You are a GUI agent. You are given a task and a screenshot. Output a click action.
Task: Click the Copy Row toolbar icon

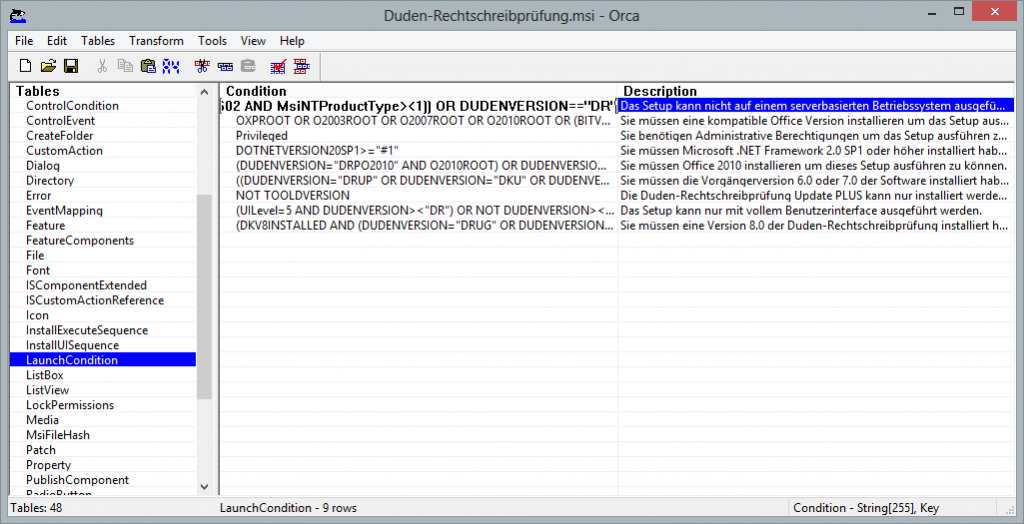(225, 66)
